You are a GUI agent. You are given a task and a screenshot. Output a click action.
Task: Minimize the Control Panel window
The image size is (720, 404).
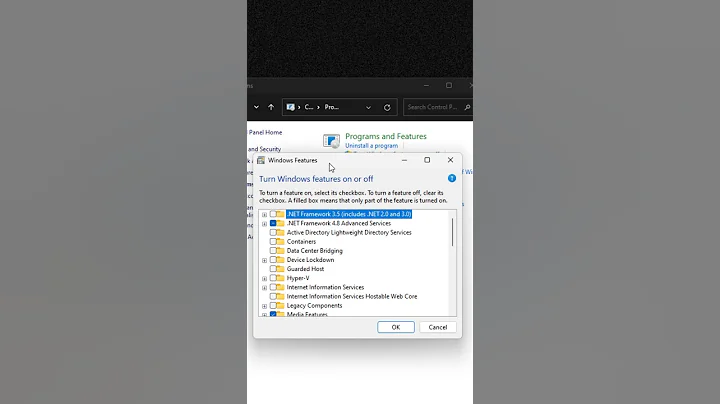(426, 85)
